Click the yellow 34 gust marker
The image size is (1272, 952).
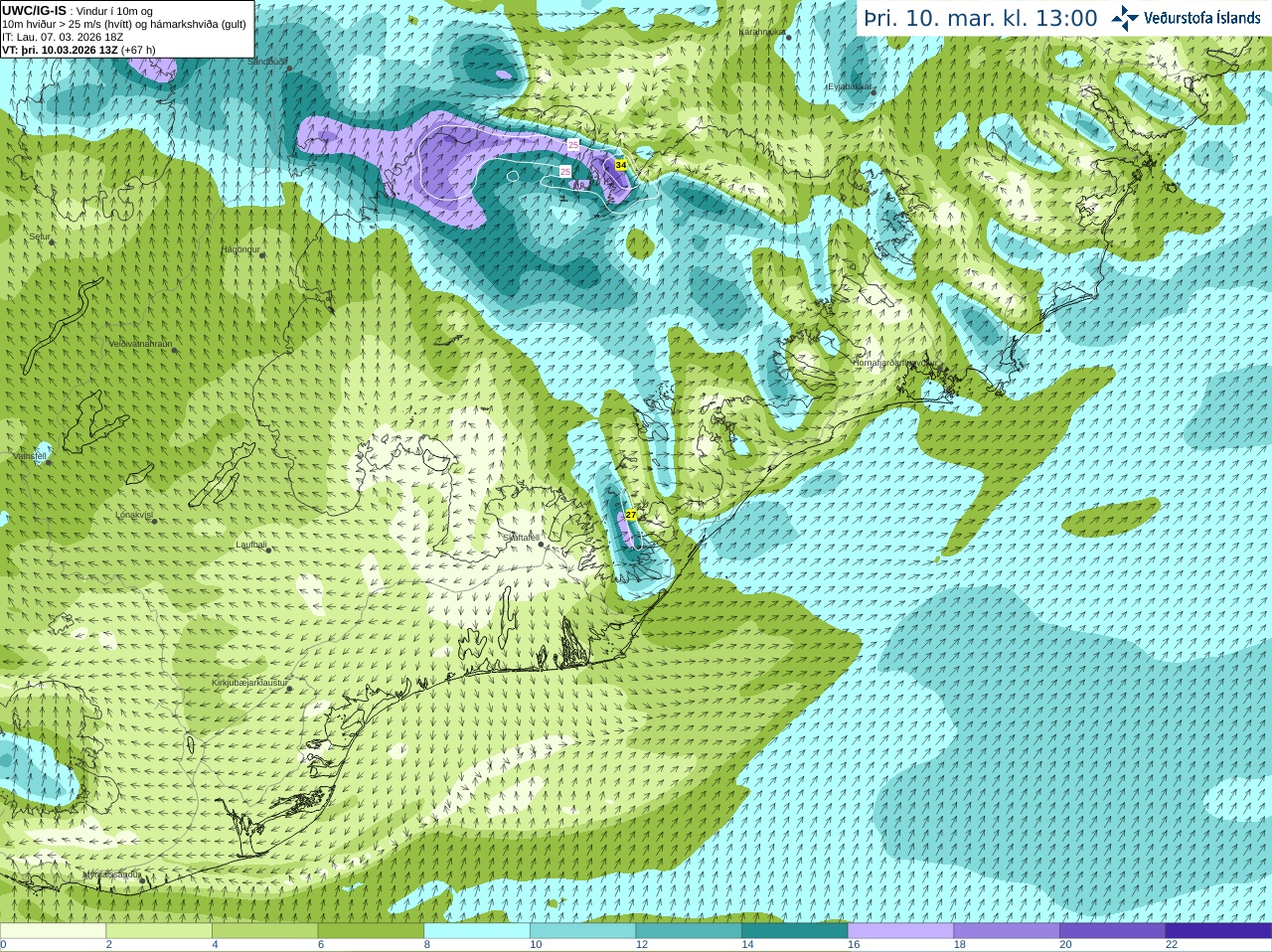[621, 165]
